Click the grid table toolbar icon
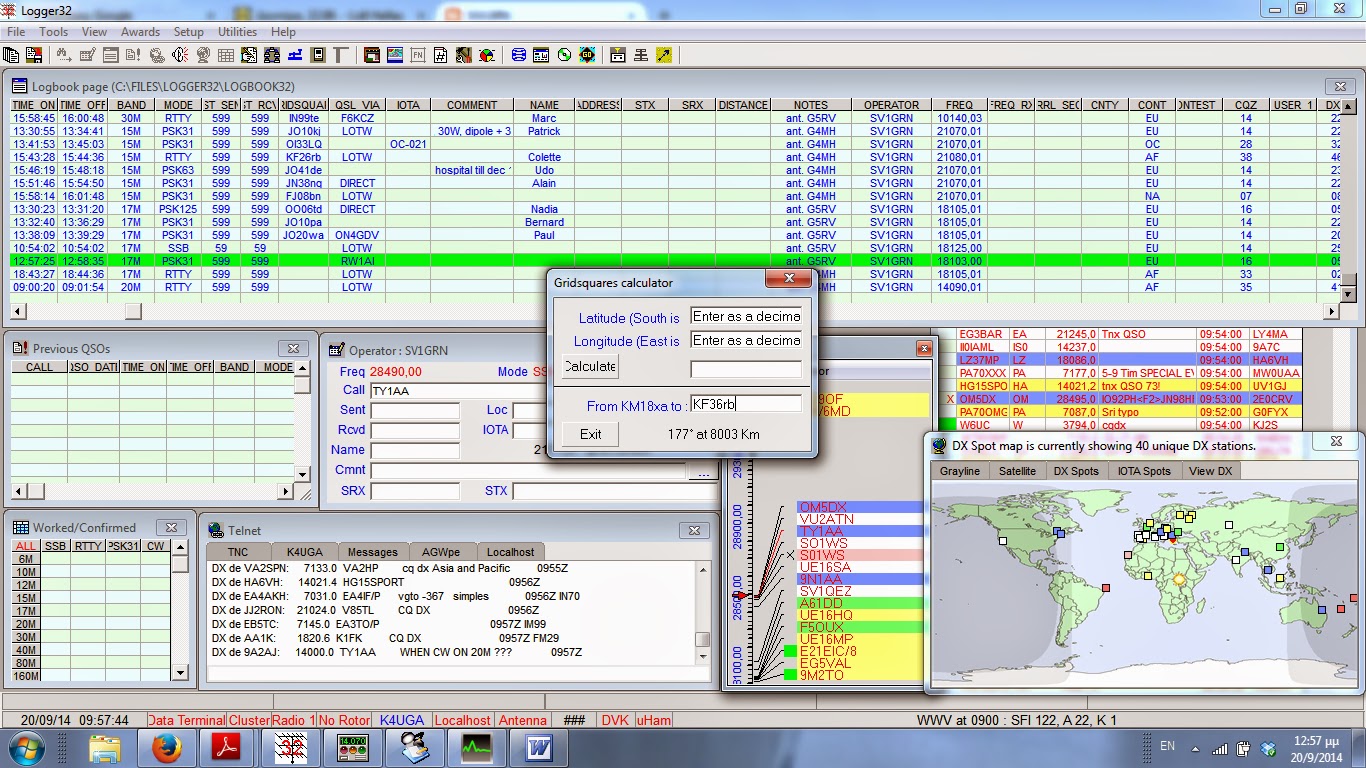This screenshot has height=768, width=1366. [226, 55]
